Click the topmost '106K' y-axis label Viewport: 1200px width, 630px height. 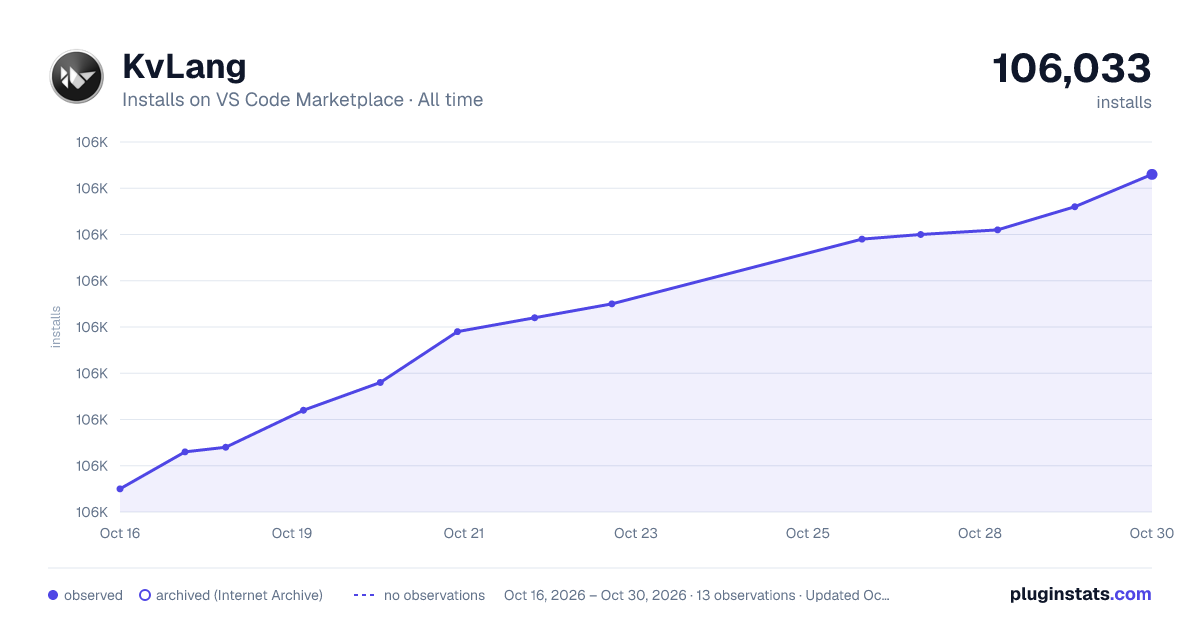tap(91, 142)
